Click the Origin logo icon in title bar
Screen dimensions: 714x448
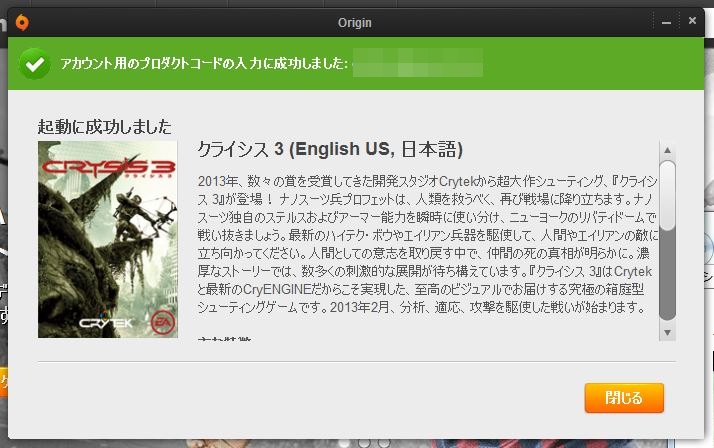coord(22,22)
